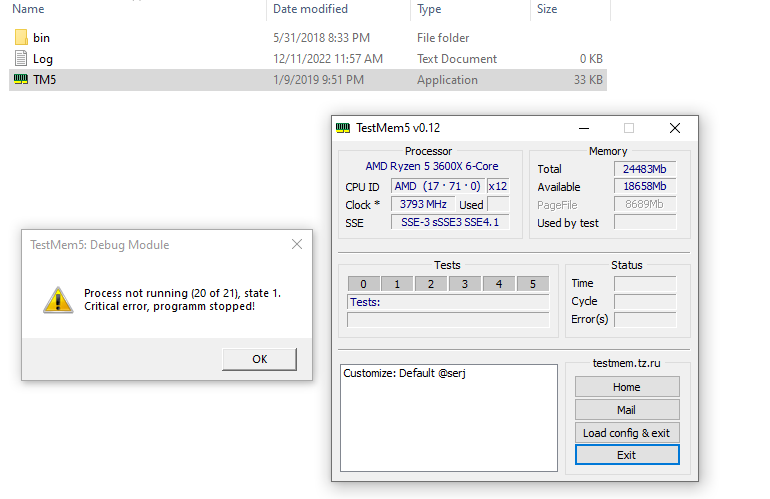This screenshot has height=499, width=770.
Task: Click the Customize: Default @serj log box
Action: [x=449, y=418]
